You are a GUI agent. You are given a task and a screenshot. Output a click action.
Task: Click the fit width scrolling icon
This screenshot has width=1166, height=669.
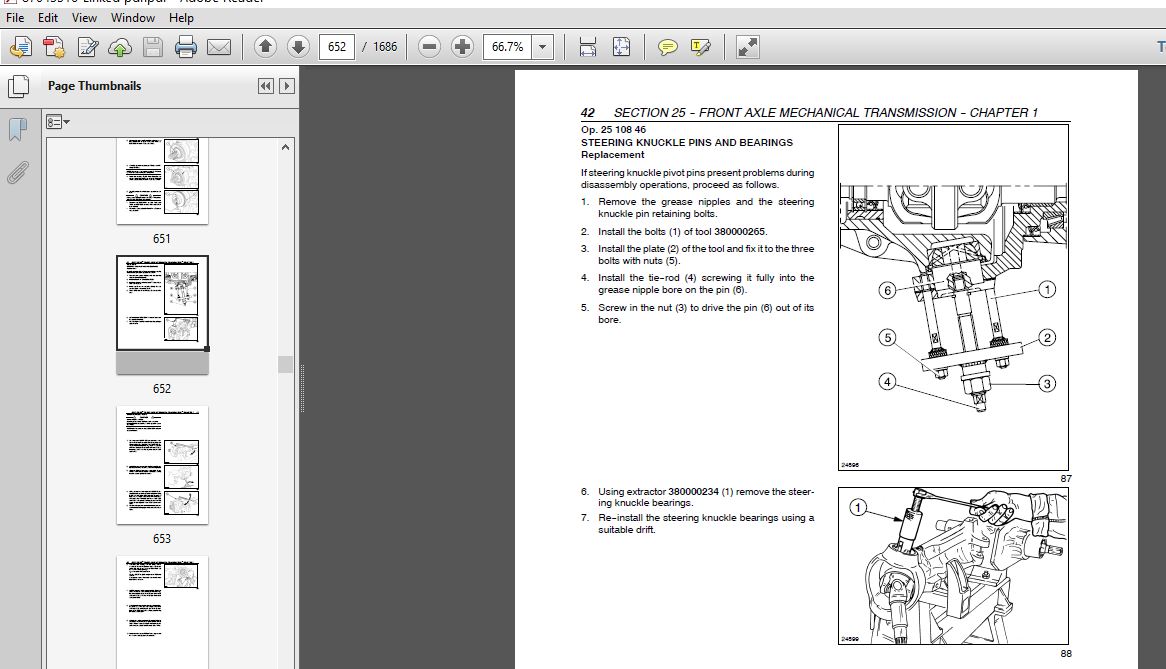pos(587,47)
